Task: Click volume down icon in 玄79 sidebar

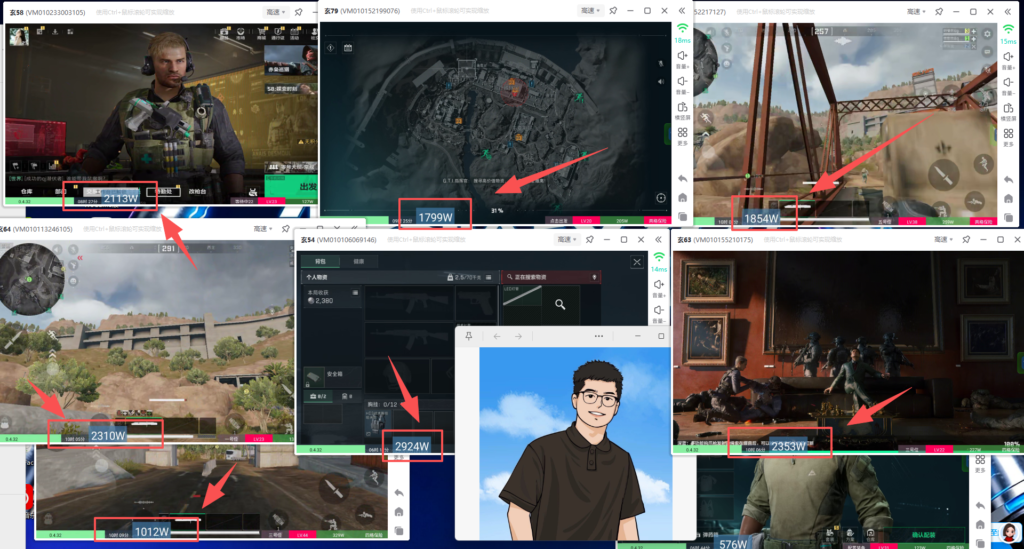Action: 682,82
